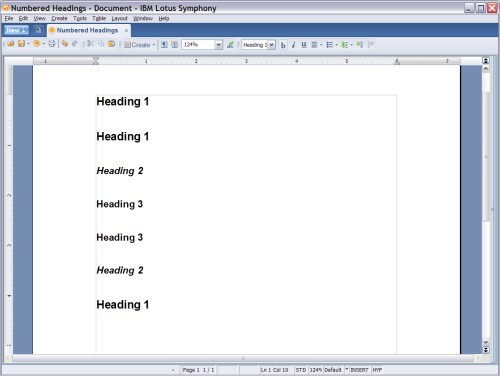Expand the save options arrow

coord(28,44)
